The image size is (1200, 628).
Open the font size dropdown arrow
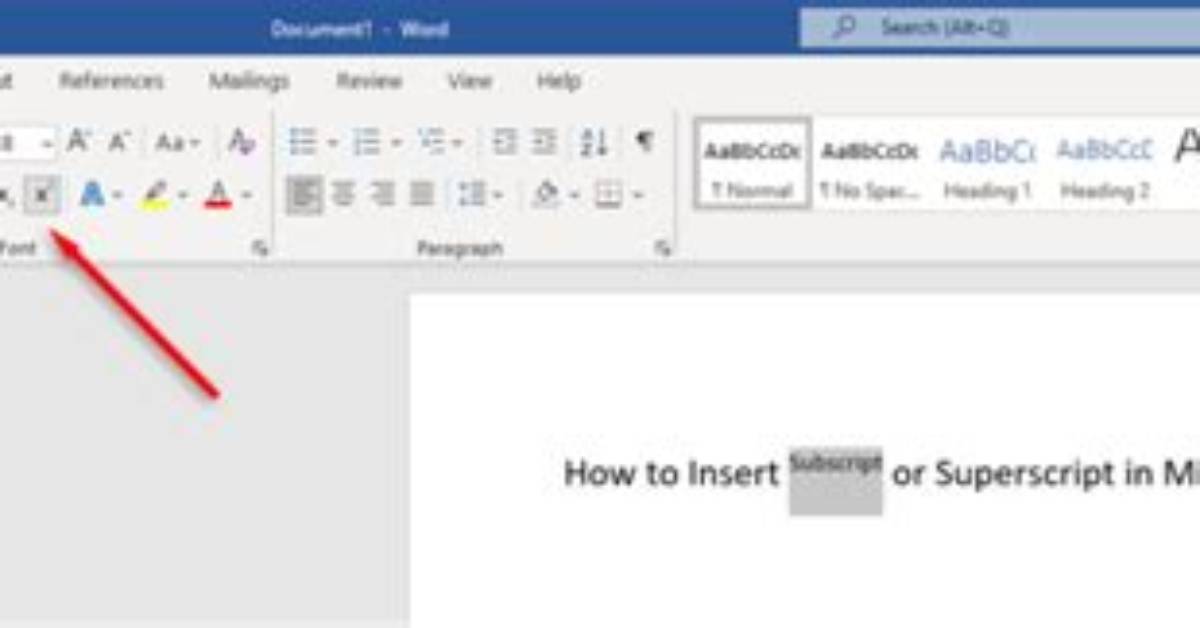point(47,144)
